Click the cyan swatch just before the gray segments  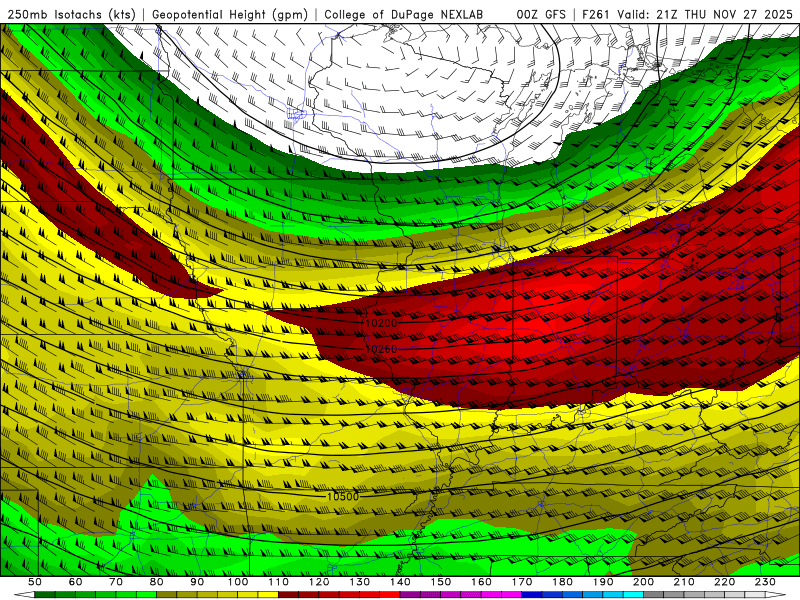point(633,595)
